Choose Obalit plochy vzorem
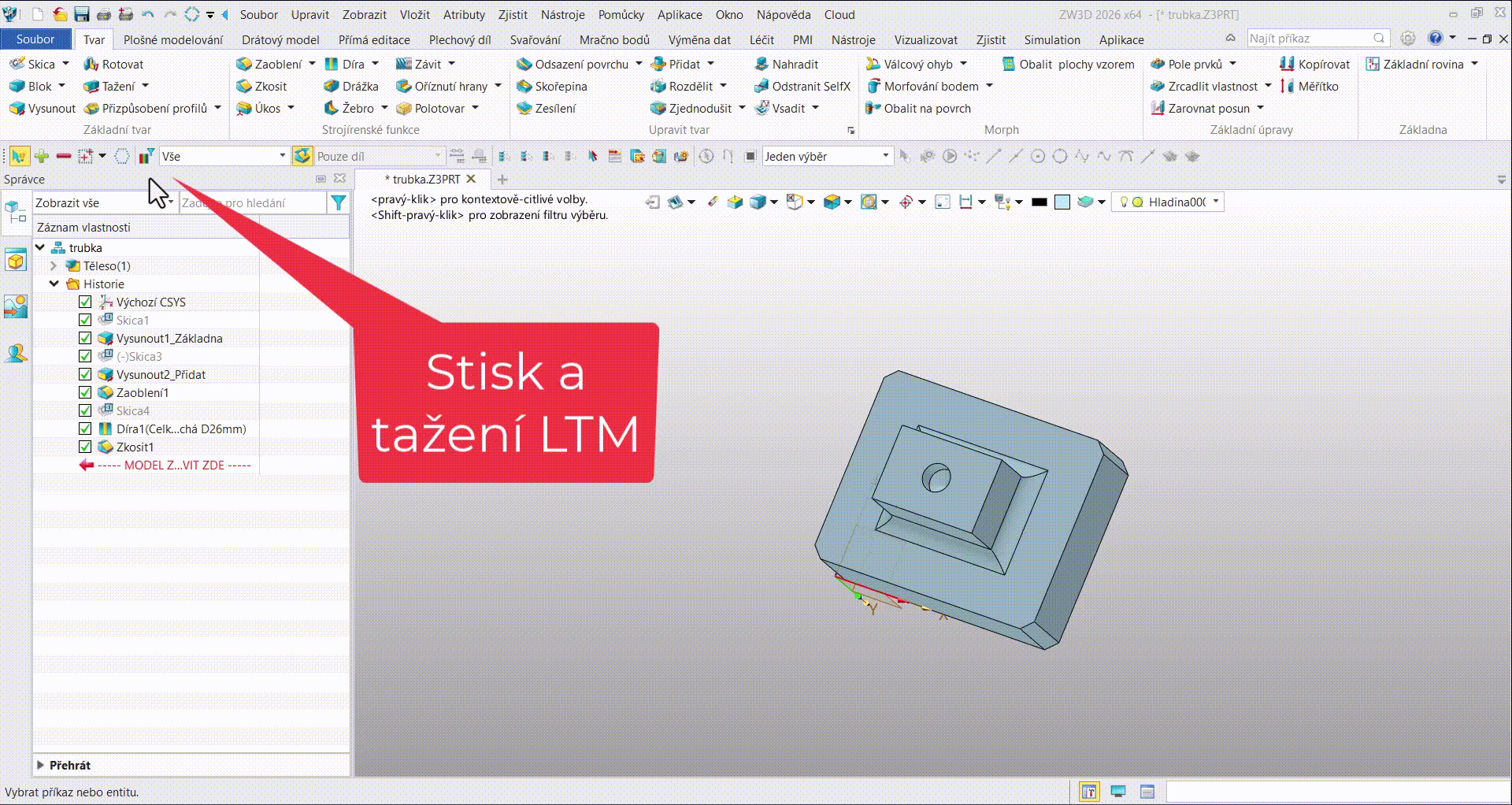The height and width of the screenshot is (805, 1512). click(1069, 64)
